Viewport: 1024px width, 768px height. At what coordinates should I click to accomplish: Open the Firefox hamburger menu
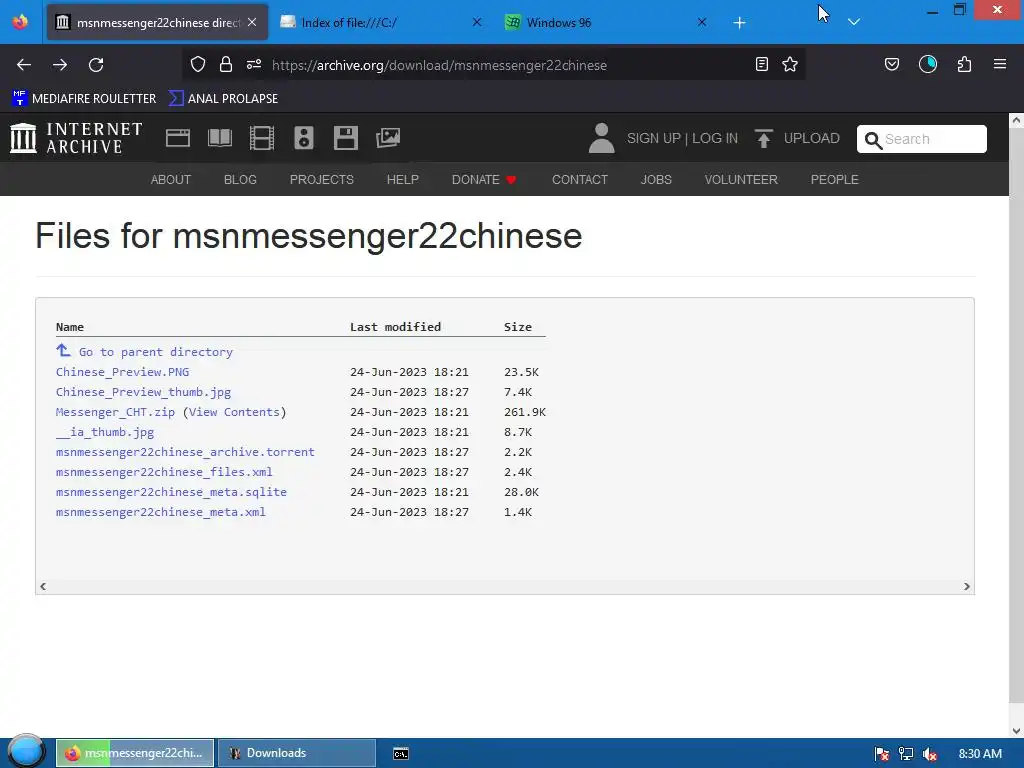(x=1000, y=65)
